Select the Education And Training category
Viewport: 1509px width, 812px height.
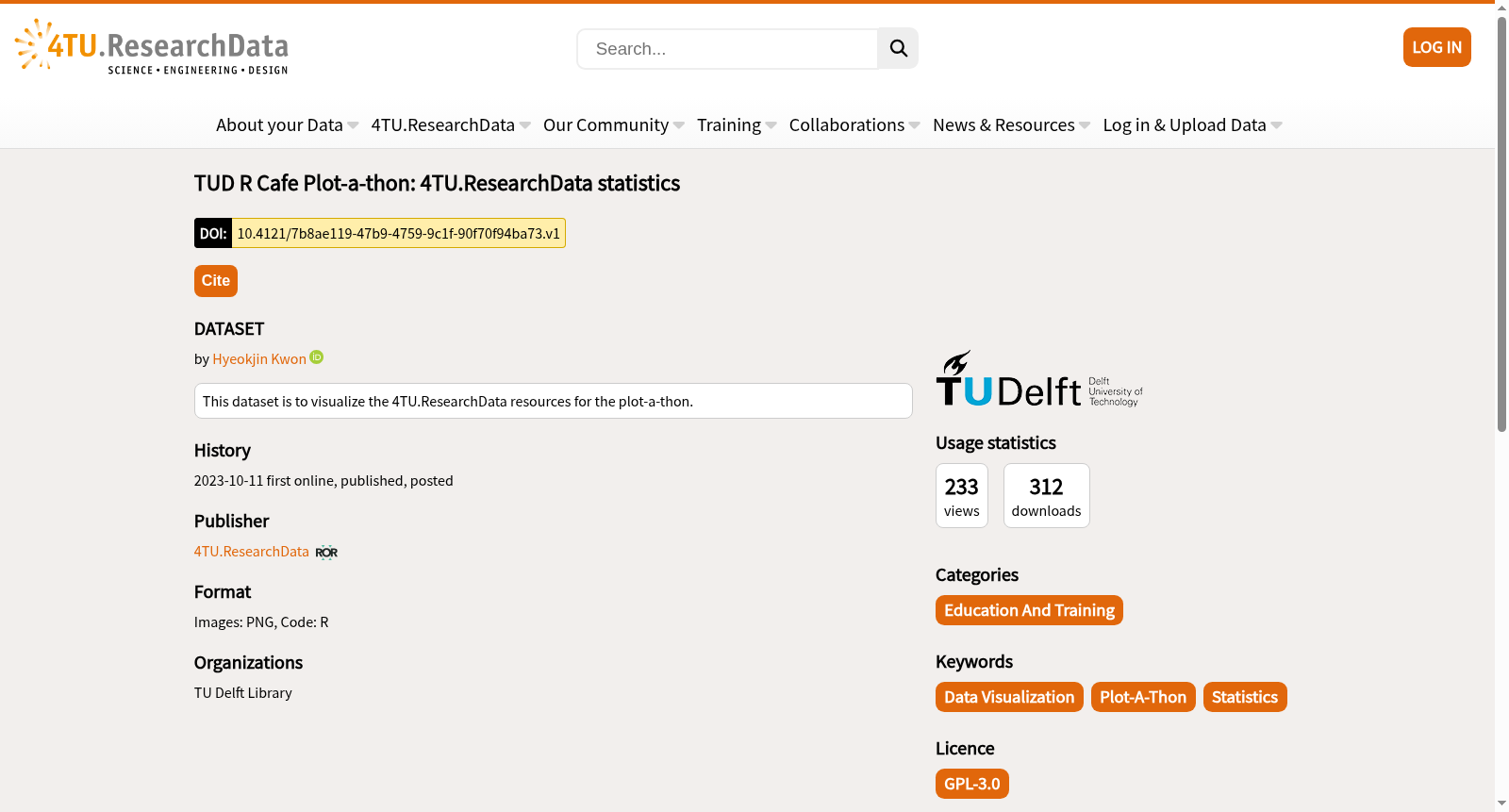(1029, 610)
